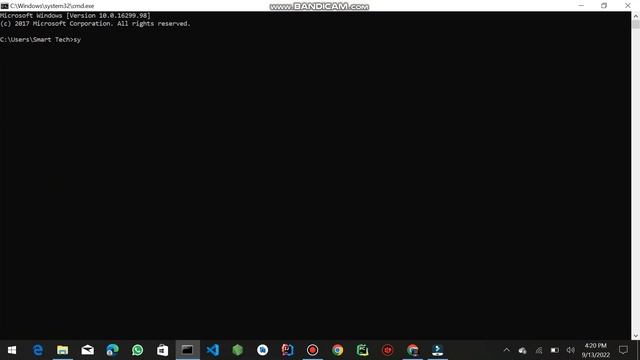
Task: Open the cloud sync tray icon
Action: 522,350
